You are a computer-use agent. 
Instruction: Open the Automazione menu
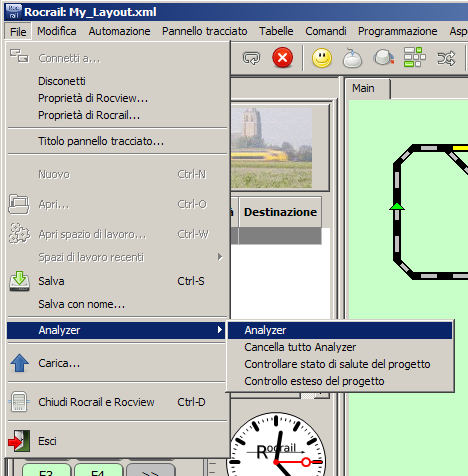[x=119, y=31]
